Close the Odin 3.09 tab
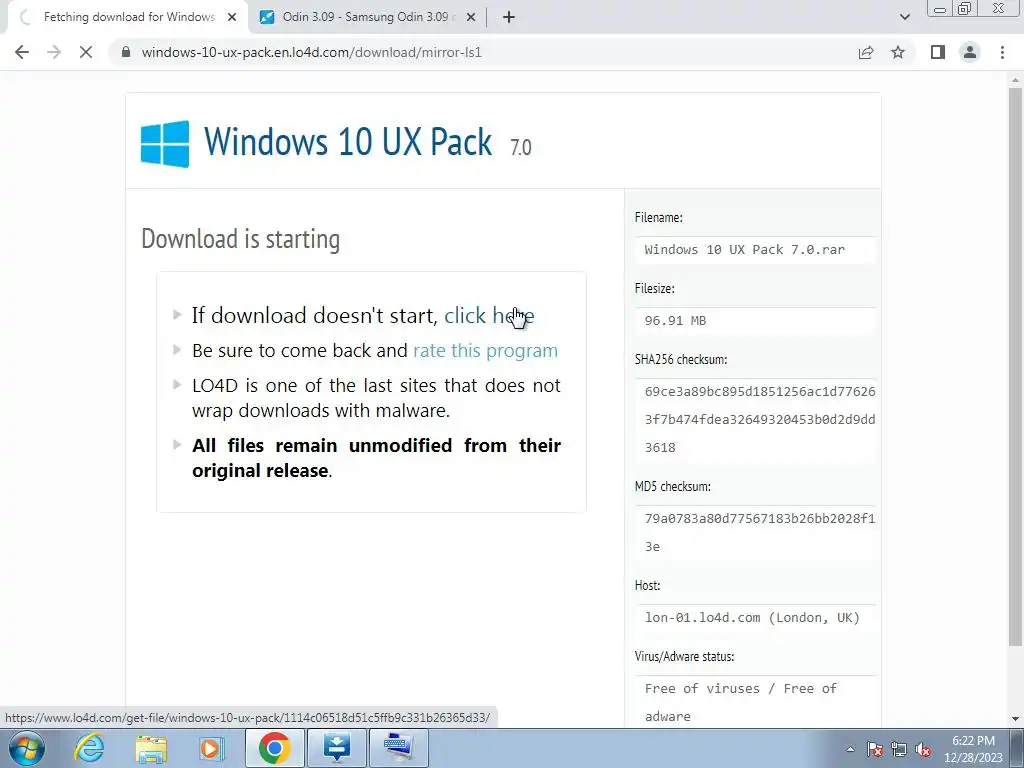Image resolution: width=1024 pixels, height=768 pixels. 471,17
